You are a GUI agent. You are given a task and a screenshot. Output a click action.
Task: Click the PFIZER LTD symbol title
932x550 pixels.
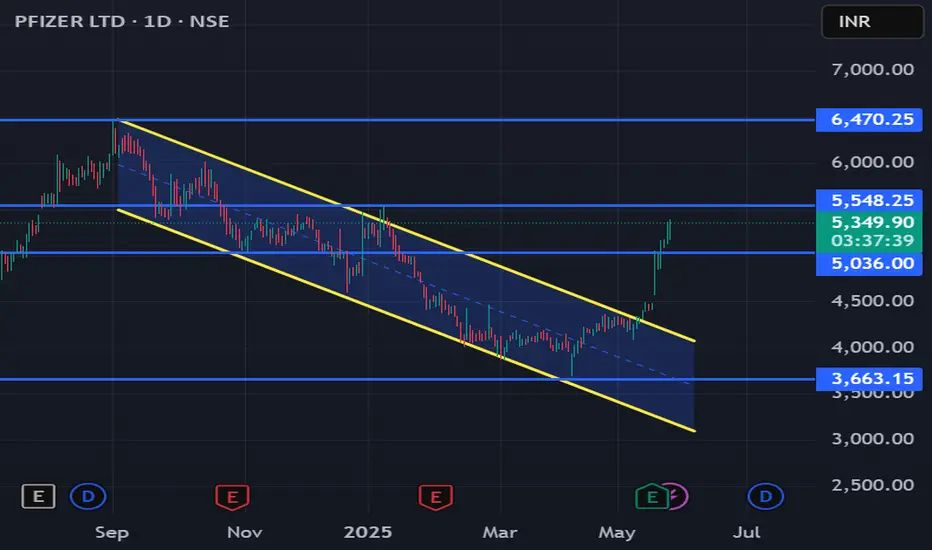pyautogui.click(x=70, y=21)
